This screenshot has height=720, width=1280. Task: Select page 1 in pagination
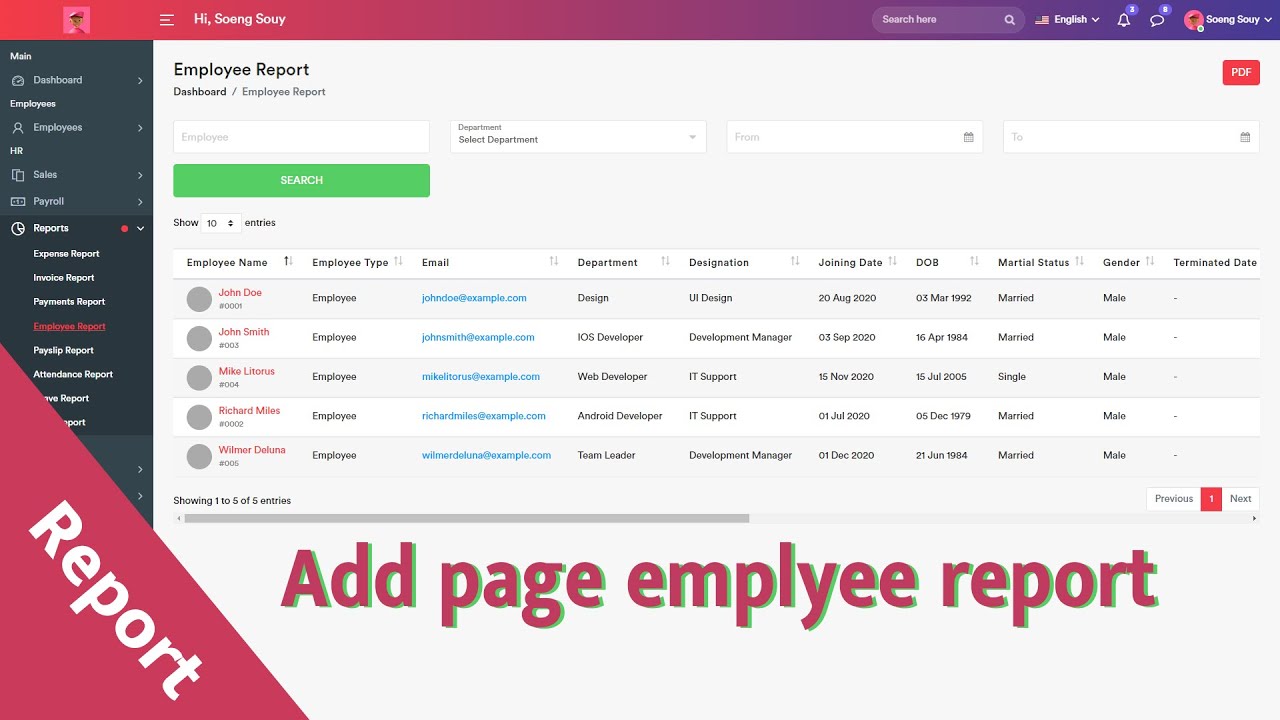pyautogui.click(x=1211, y=499)
